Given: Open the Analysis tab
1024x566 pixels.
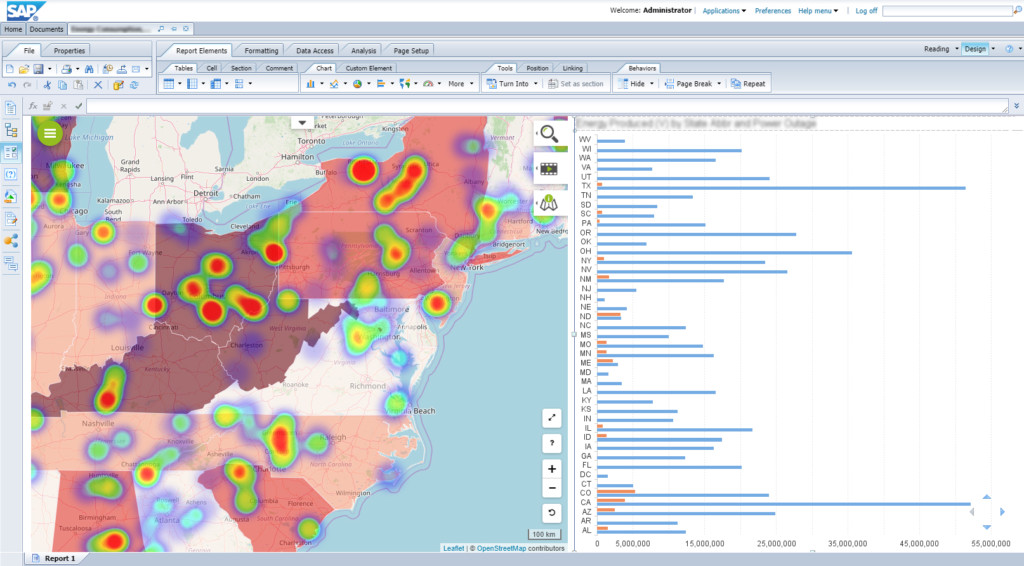Looking at the screenshot, I should point(363,50).
